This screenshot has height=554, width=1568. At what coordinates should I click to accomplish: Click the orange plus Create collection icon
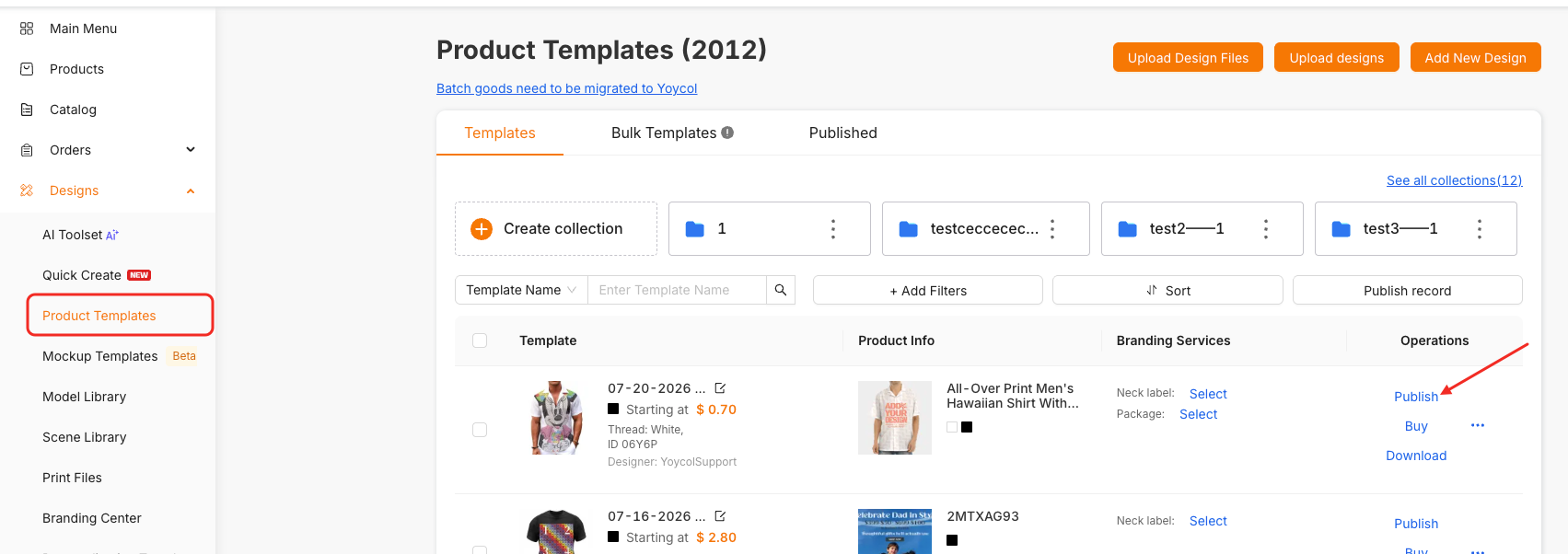click(x=482, y=228)
